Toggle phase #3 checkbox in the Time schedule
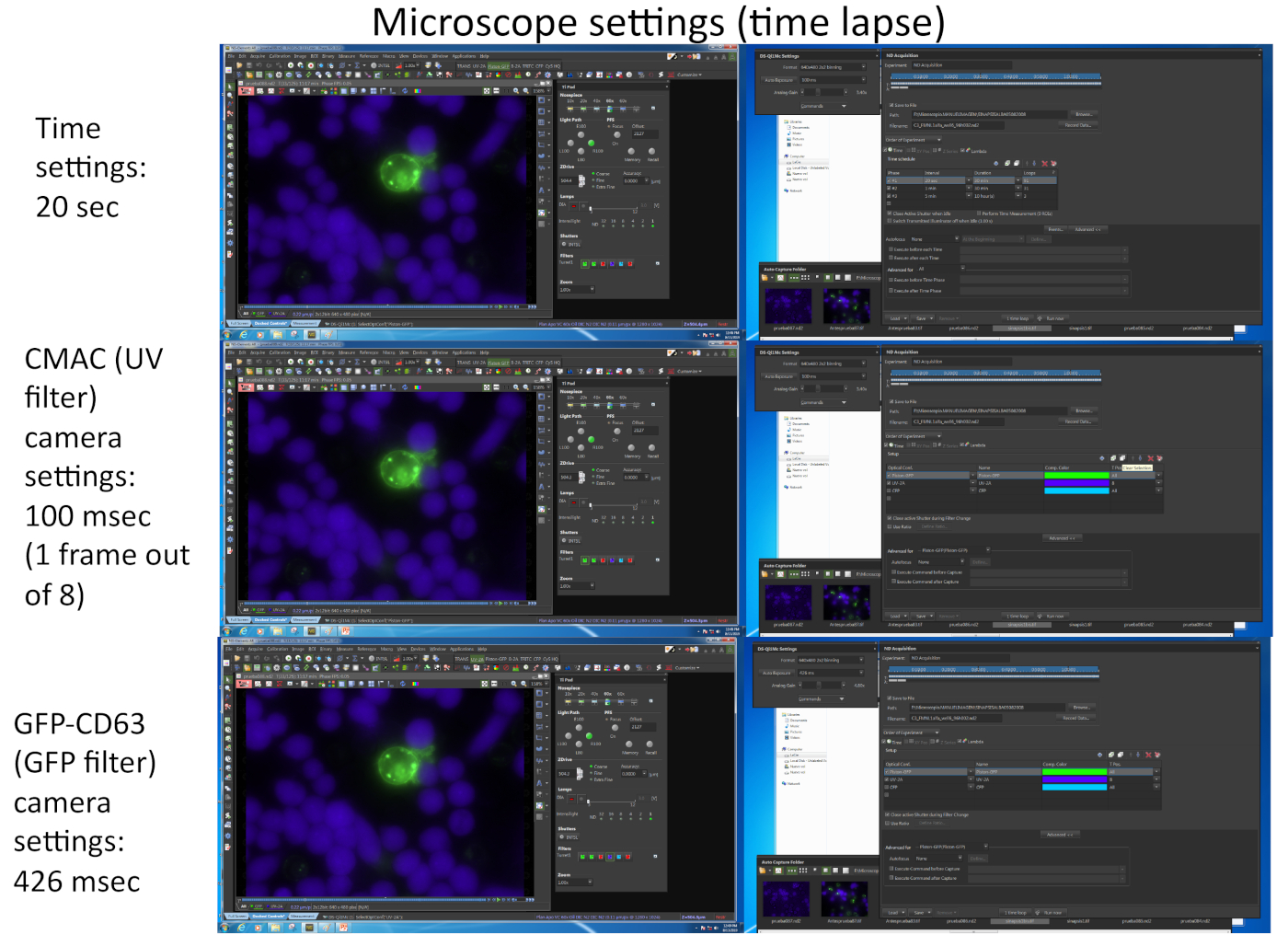This screenshot has height=946, width=1288. pyautogui.click(x=889, y=196)
